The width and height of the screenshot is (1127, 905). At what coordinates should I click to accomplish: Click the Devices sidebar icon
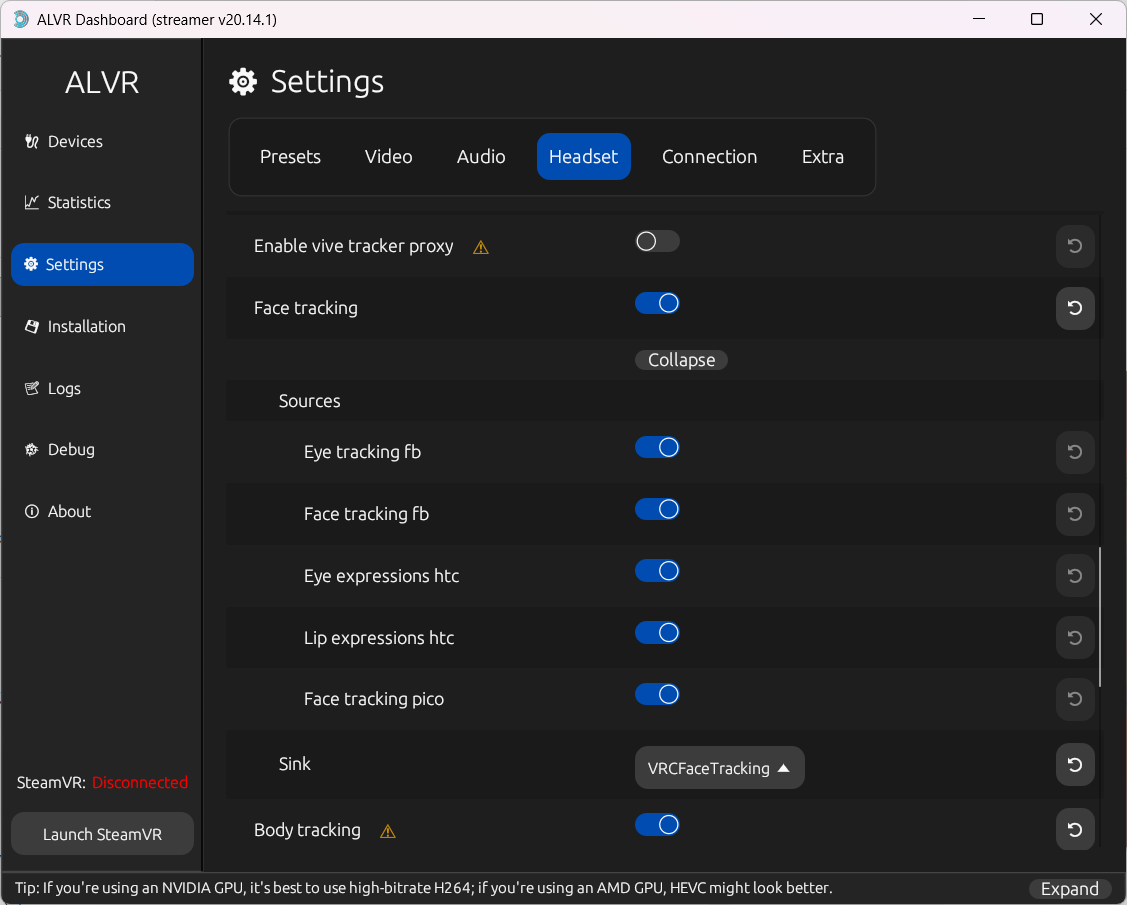point(31,141)
